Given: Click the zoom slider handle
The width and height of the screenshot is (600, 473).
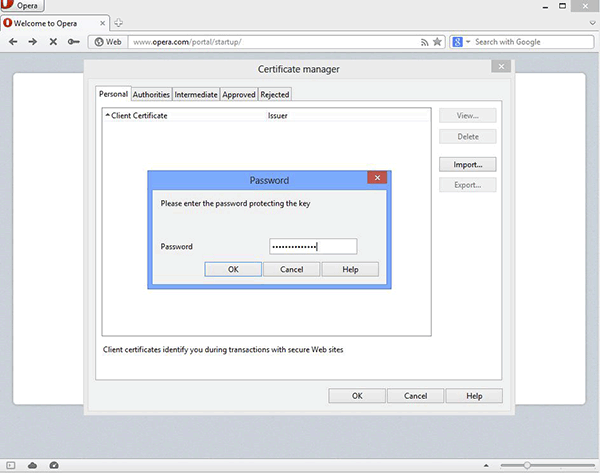Looking at the screenshot, I should click(527, 465).
